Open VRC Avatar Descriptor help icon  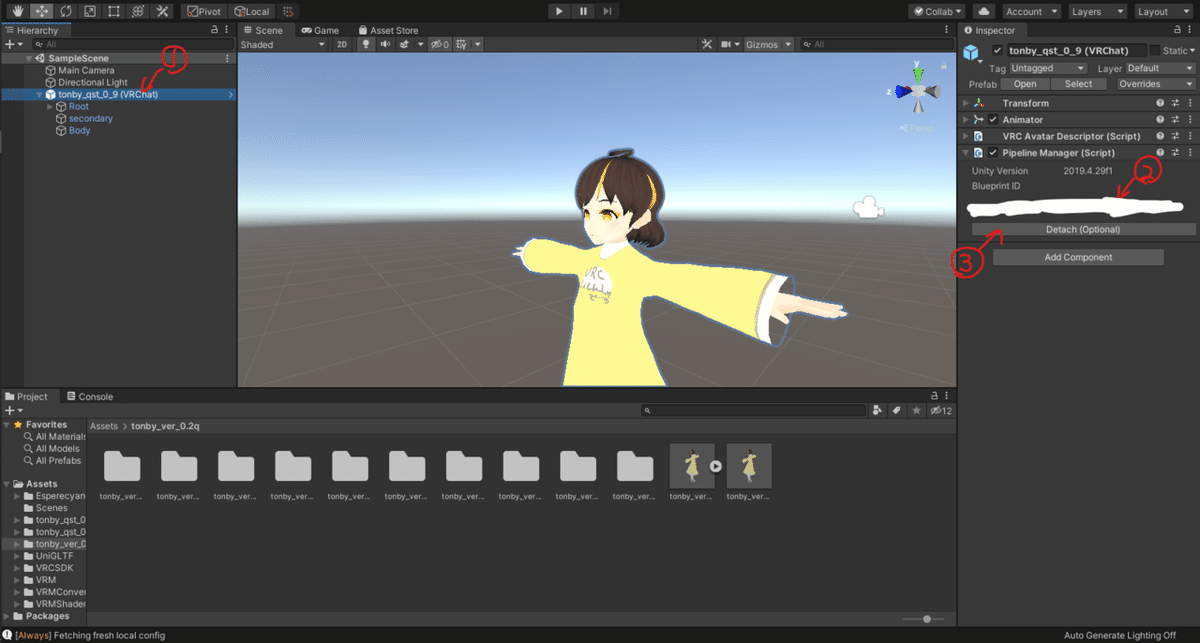[1160, 136]
